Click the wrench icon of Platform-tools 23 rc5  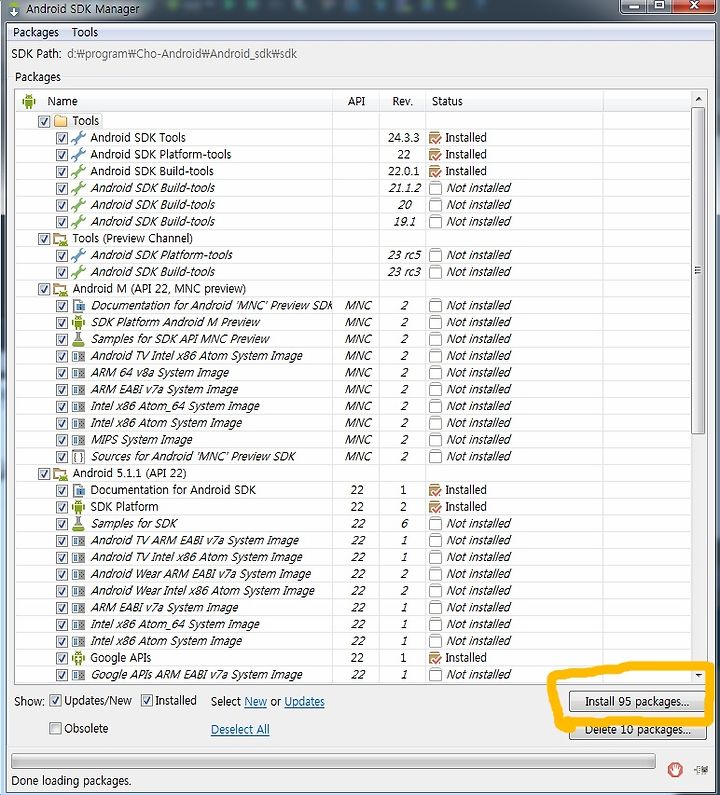click(78, 256)
